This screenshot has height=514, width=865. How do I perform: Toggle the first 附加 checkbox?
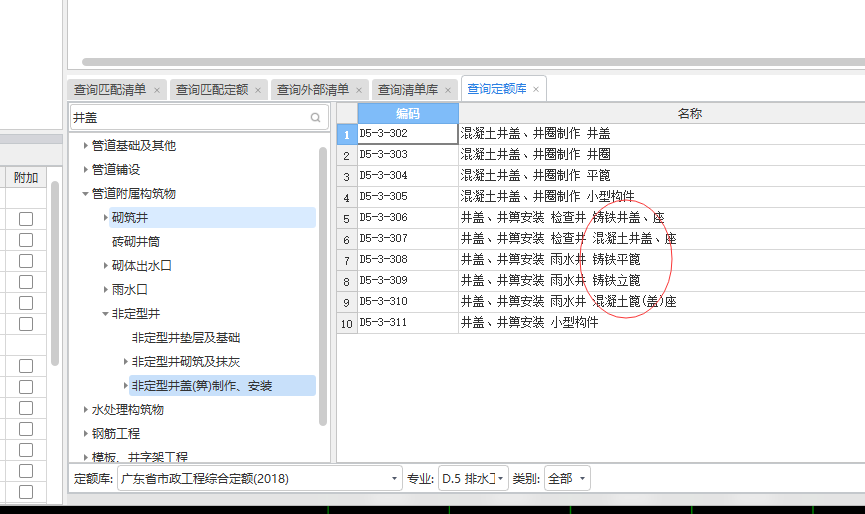click(x=26, y=219)
